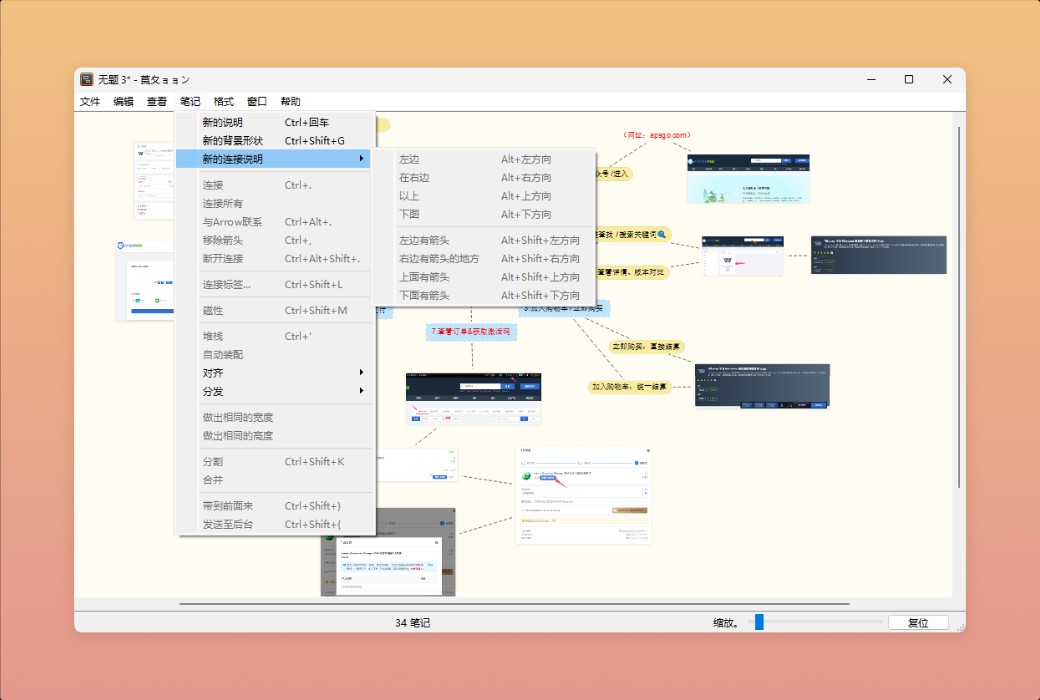Open the 帮助 menu
This screenshot has height=700, width=1040.
(290, 100)
